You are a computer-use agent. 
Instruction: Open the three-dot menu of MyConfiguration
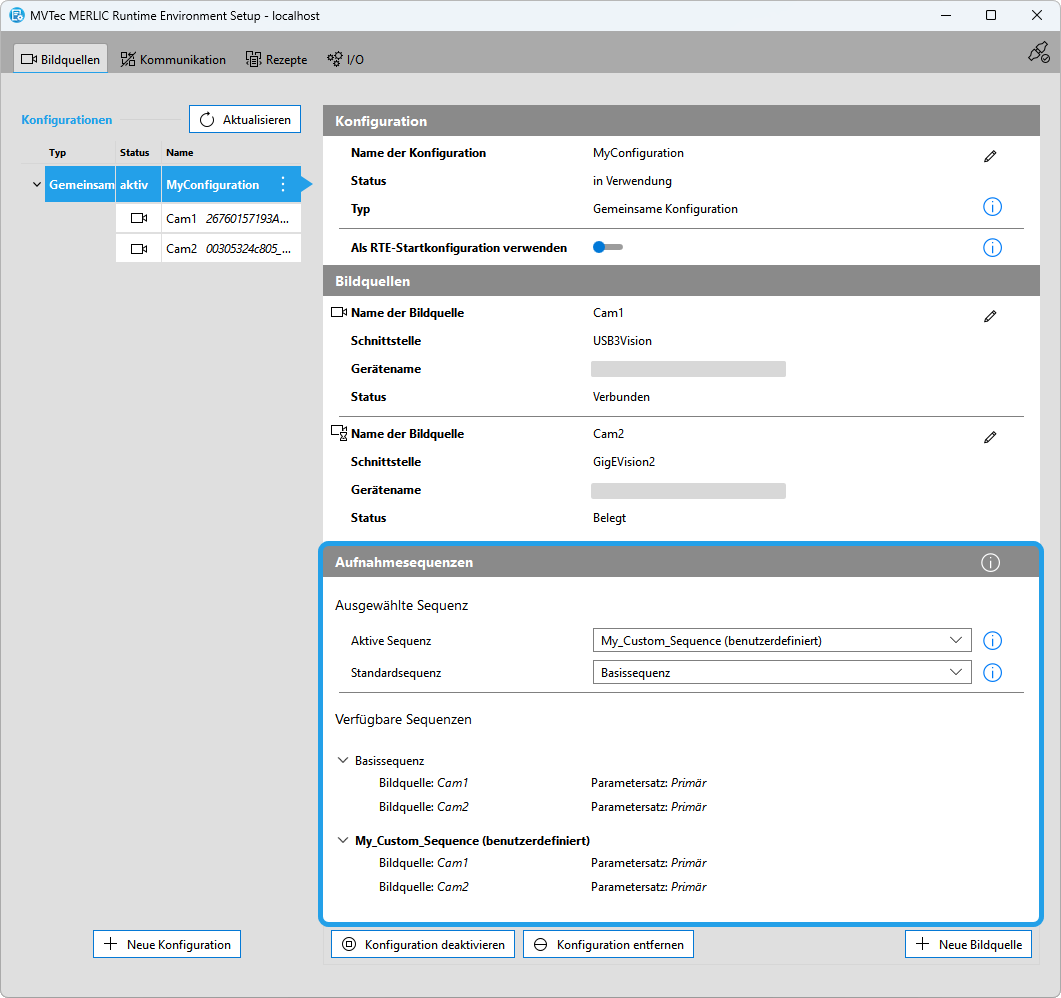click(283, 185)
